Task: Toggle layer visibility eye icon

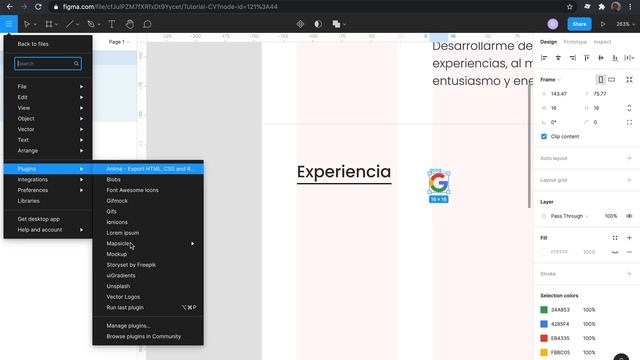Action: pos(629,216)
